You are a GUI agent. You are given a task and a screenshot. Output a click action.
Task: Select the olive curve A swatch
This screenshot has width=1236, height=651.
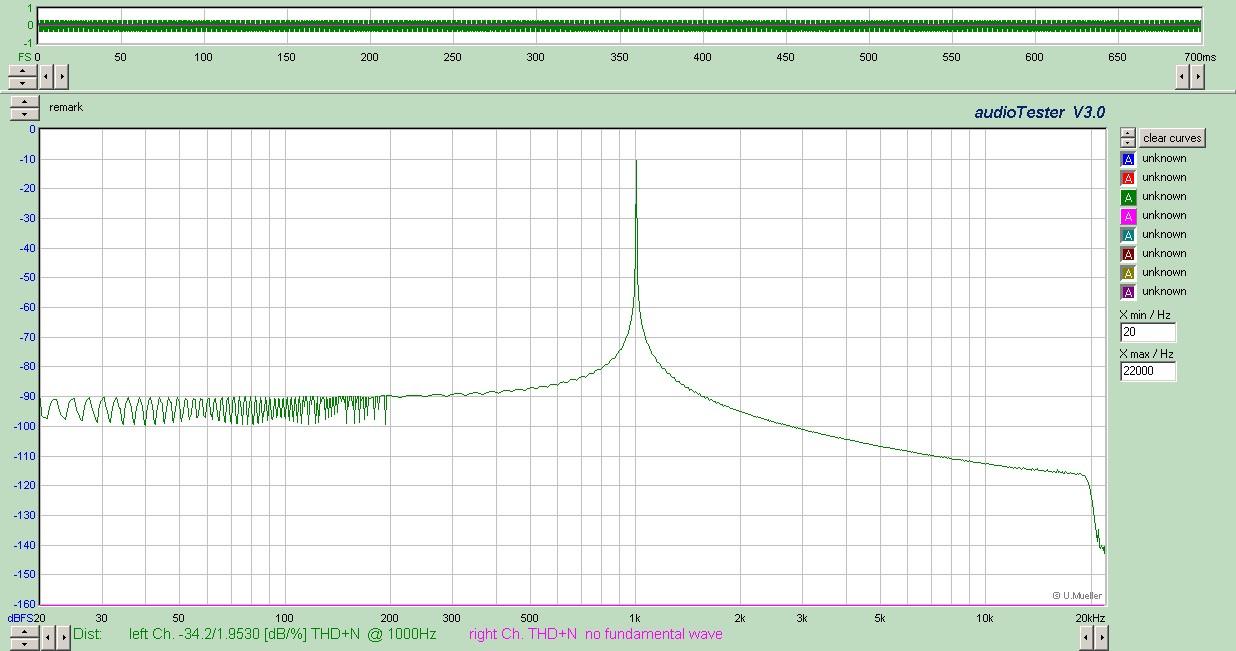point(1128,273)
